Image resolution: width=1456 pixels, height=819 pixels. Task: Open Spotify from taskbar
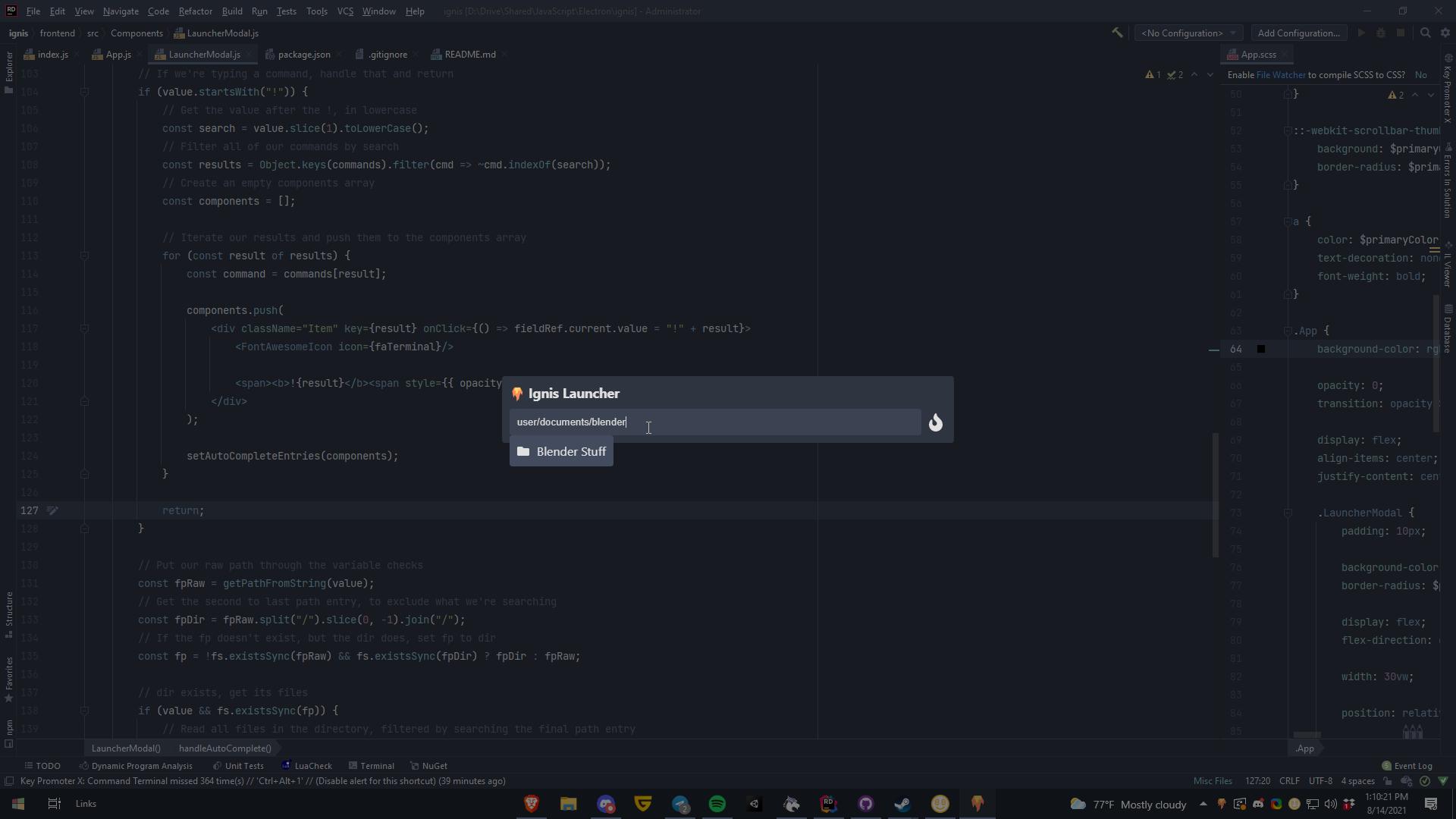click(717, 804)
